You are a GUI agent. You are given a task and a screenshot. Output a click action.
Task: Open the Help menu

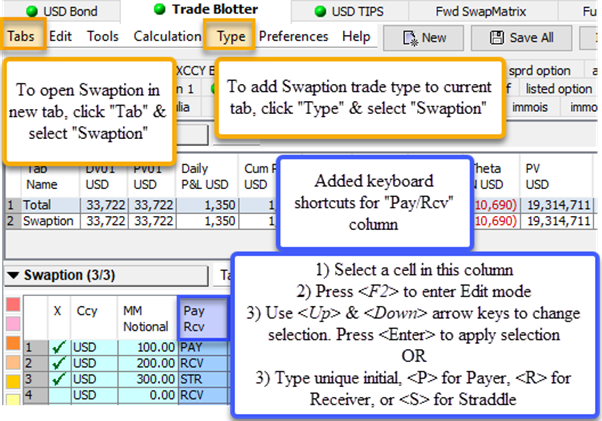coord(356,36)
